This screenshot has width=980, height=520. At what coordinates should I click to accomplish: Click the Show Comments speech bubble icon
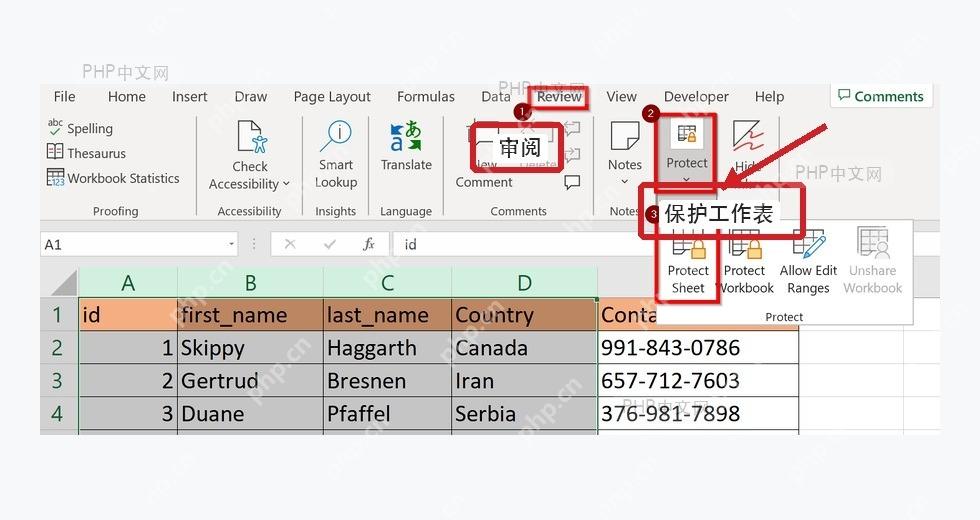pos(572,182)
